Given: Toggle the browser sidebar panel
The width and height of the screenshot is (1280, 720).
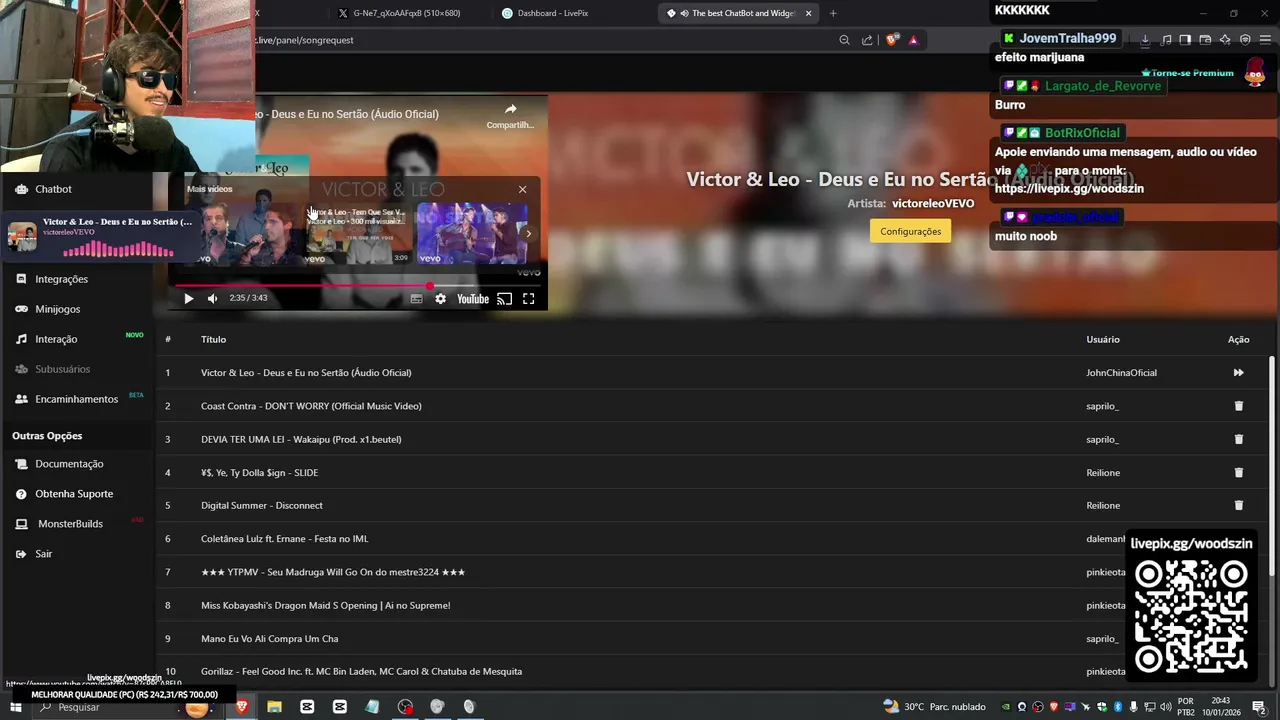Looking at the screenshot, I should [1185, 40].
